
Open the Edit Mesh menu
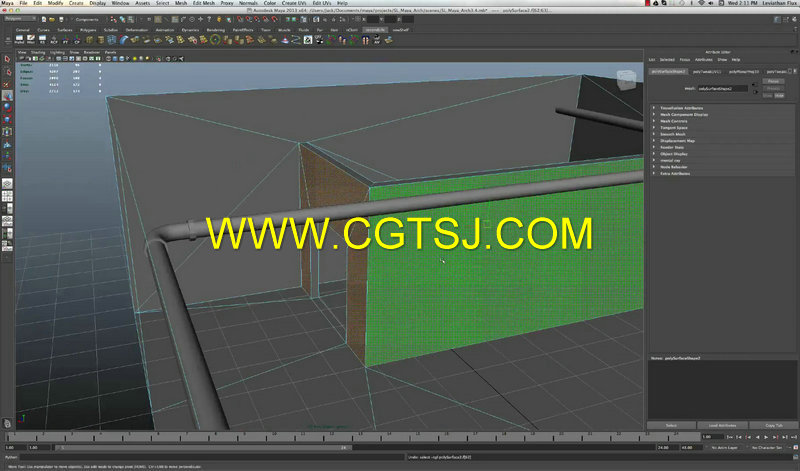204,3
